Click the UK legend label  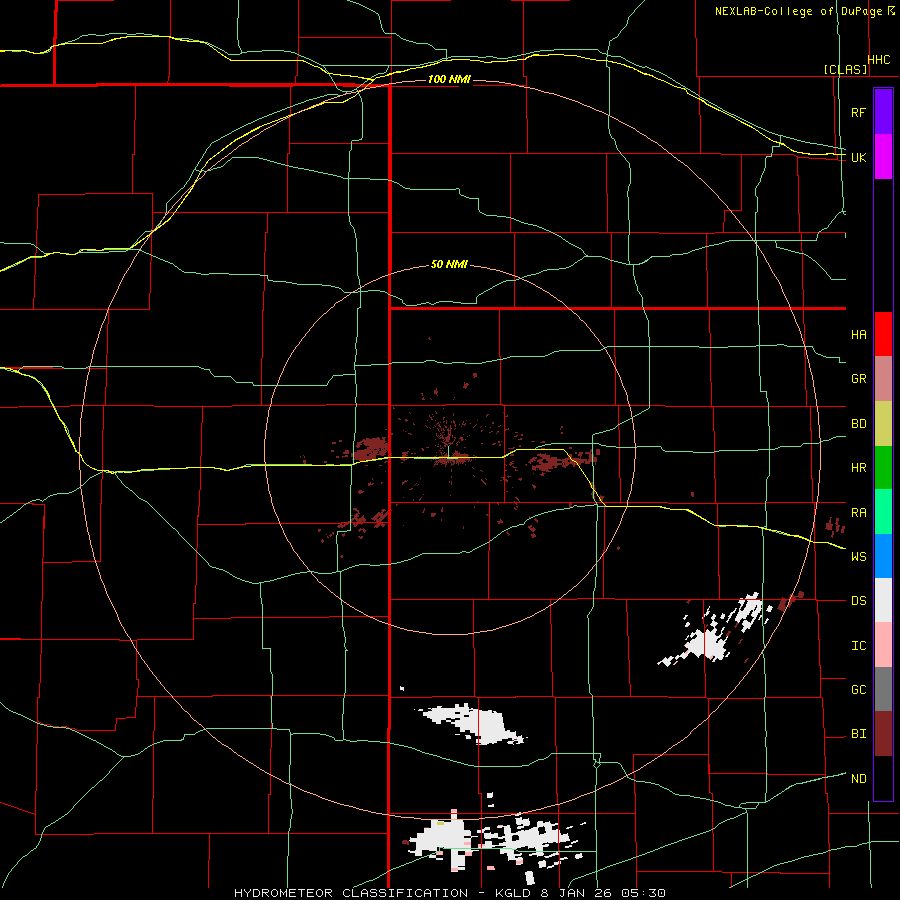point(858,157)
